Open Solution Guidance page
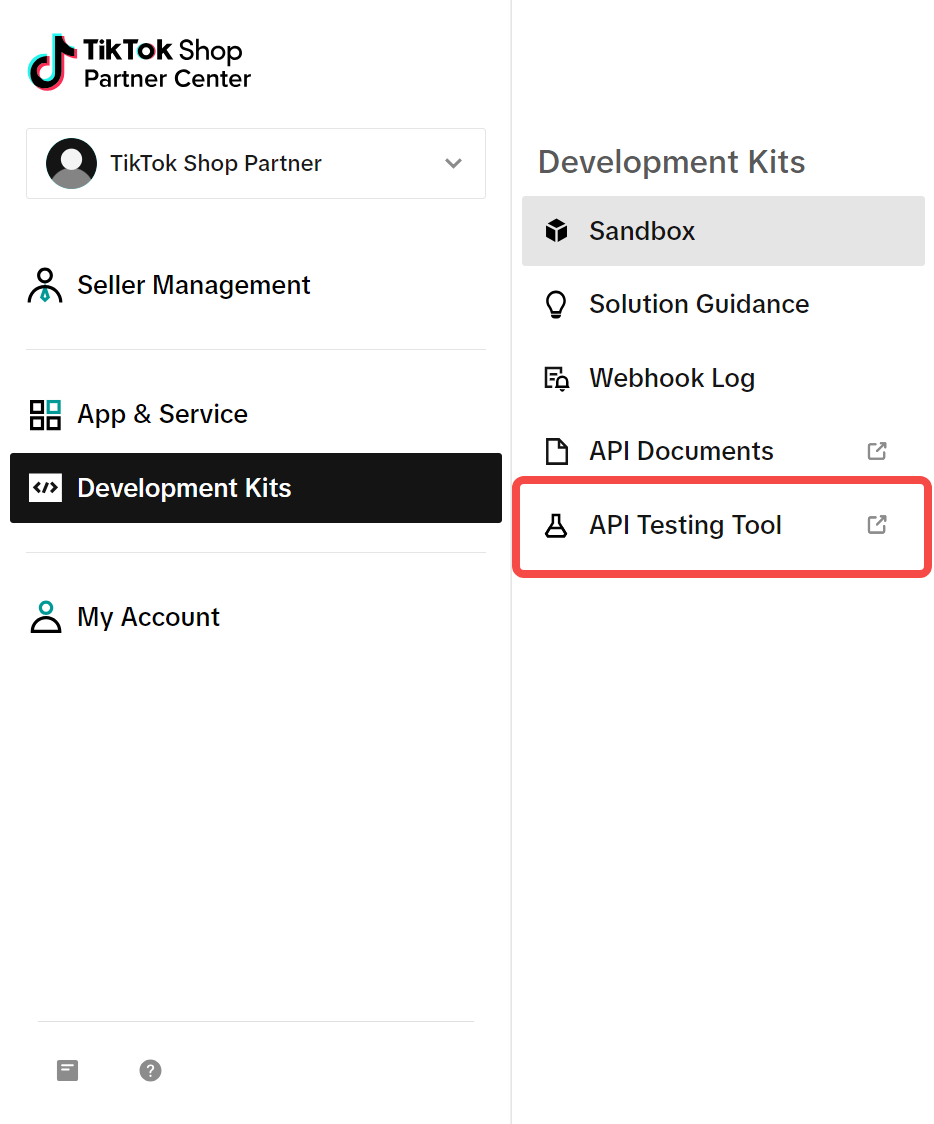 coord(699,304)
